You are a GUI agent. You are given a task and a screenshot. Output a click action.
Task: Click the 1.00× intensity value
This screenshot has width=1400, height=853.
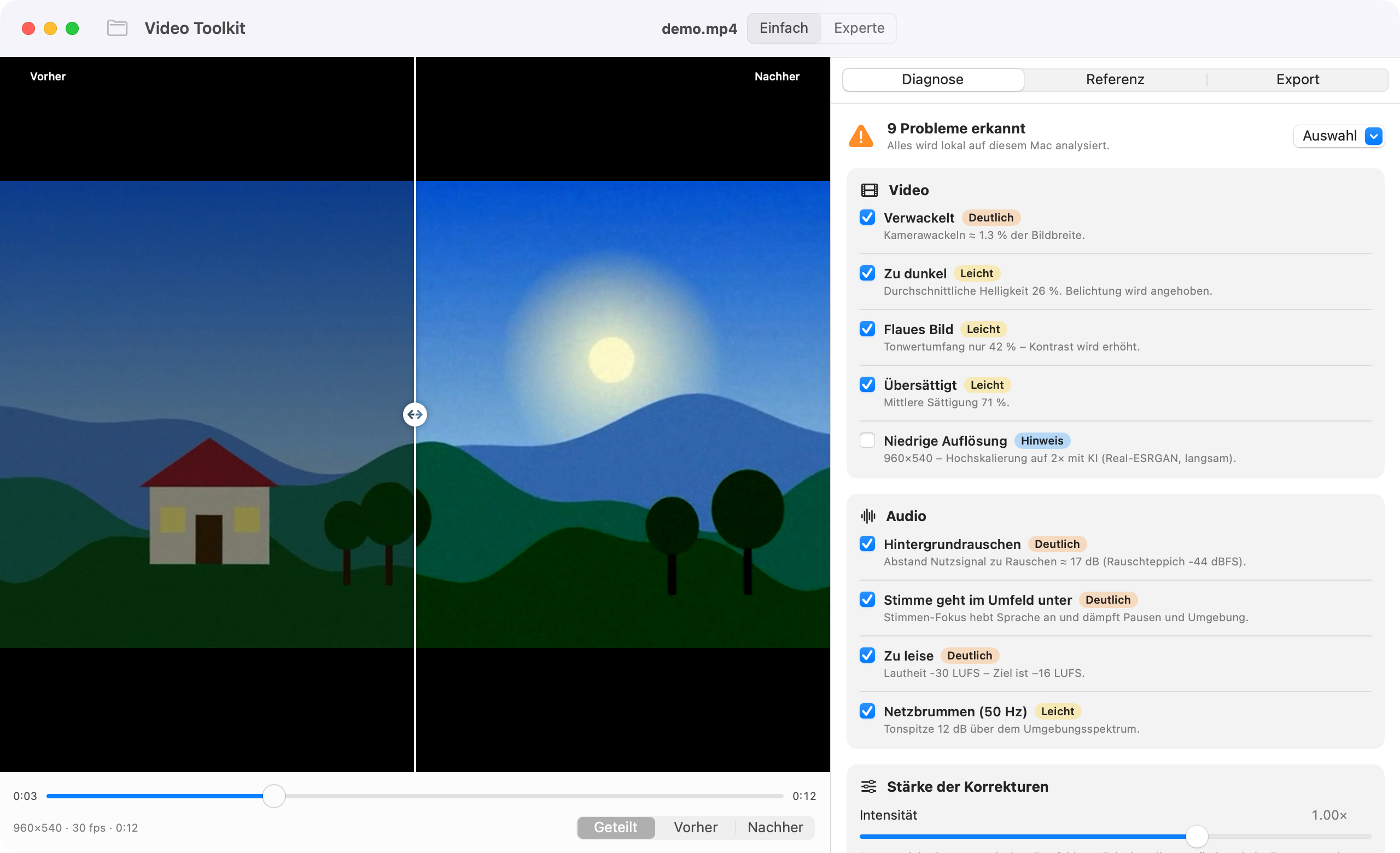point(1328,815)
